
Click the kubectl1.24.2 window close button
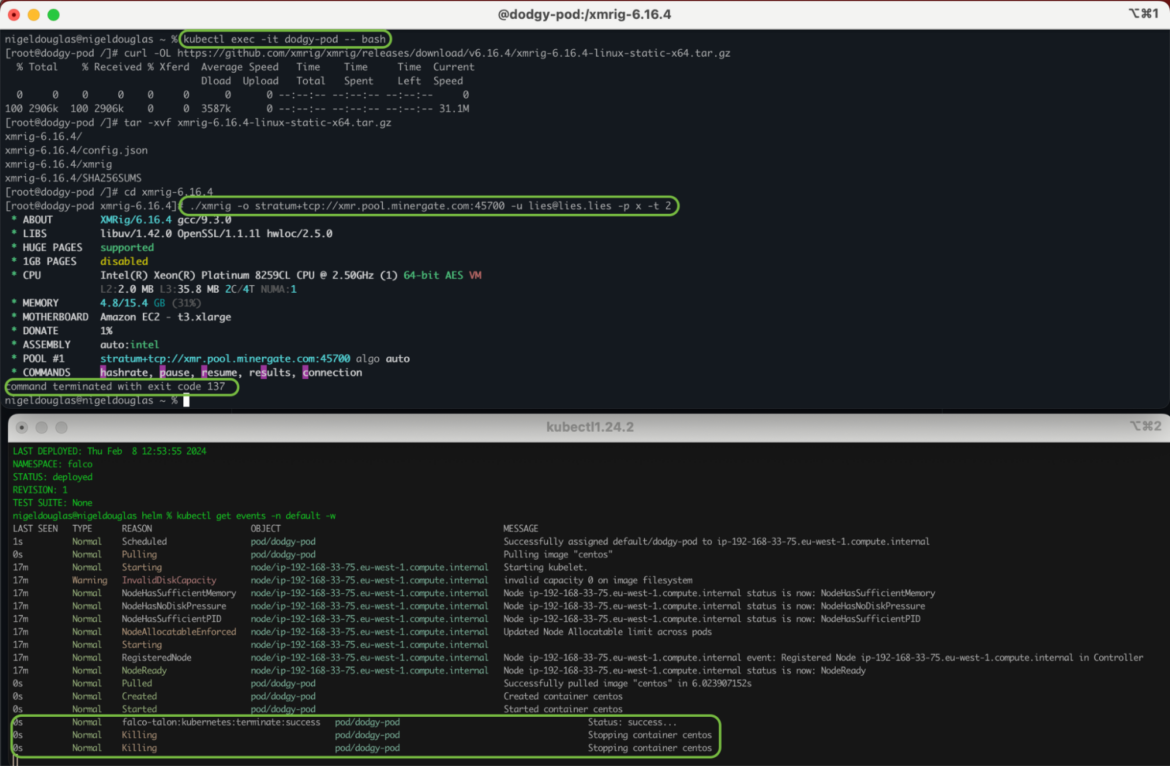[22, 427]
